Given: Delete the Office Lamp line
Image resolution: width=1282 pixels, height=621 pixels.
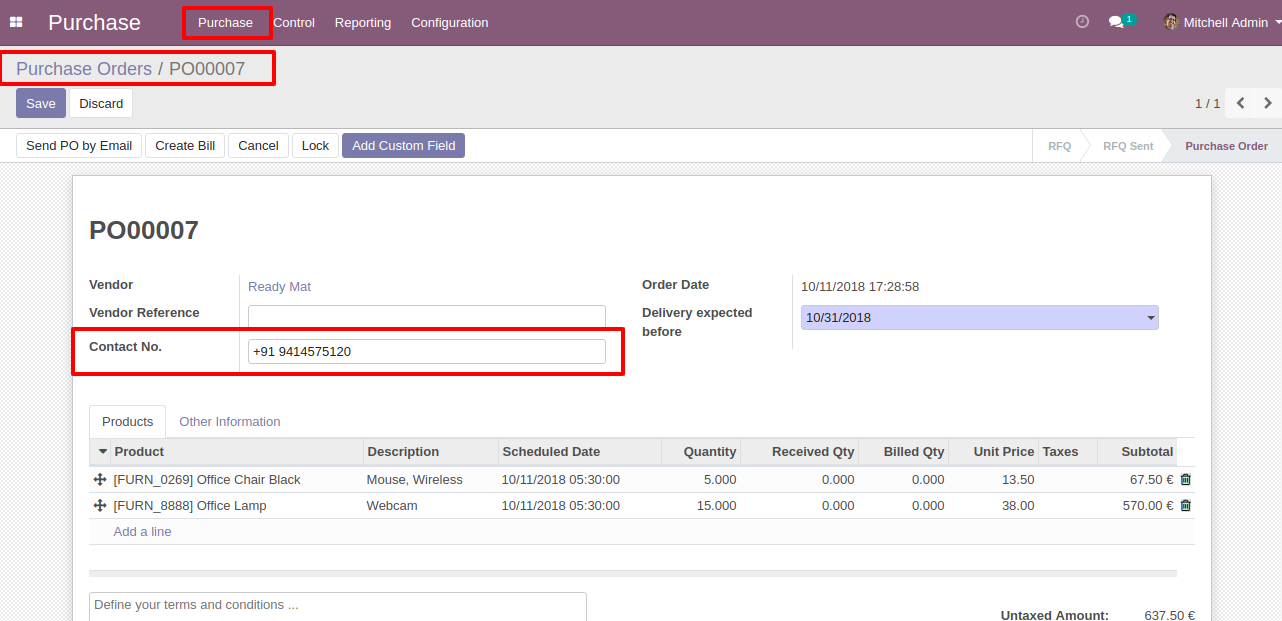Looking at the screenshot, I should pos(1186,506).
